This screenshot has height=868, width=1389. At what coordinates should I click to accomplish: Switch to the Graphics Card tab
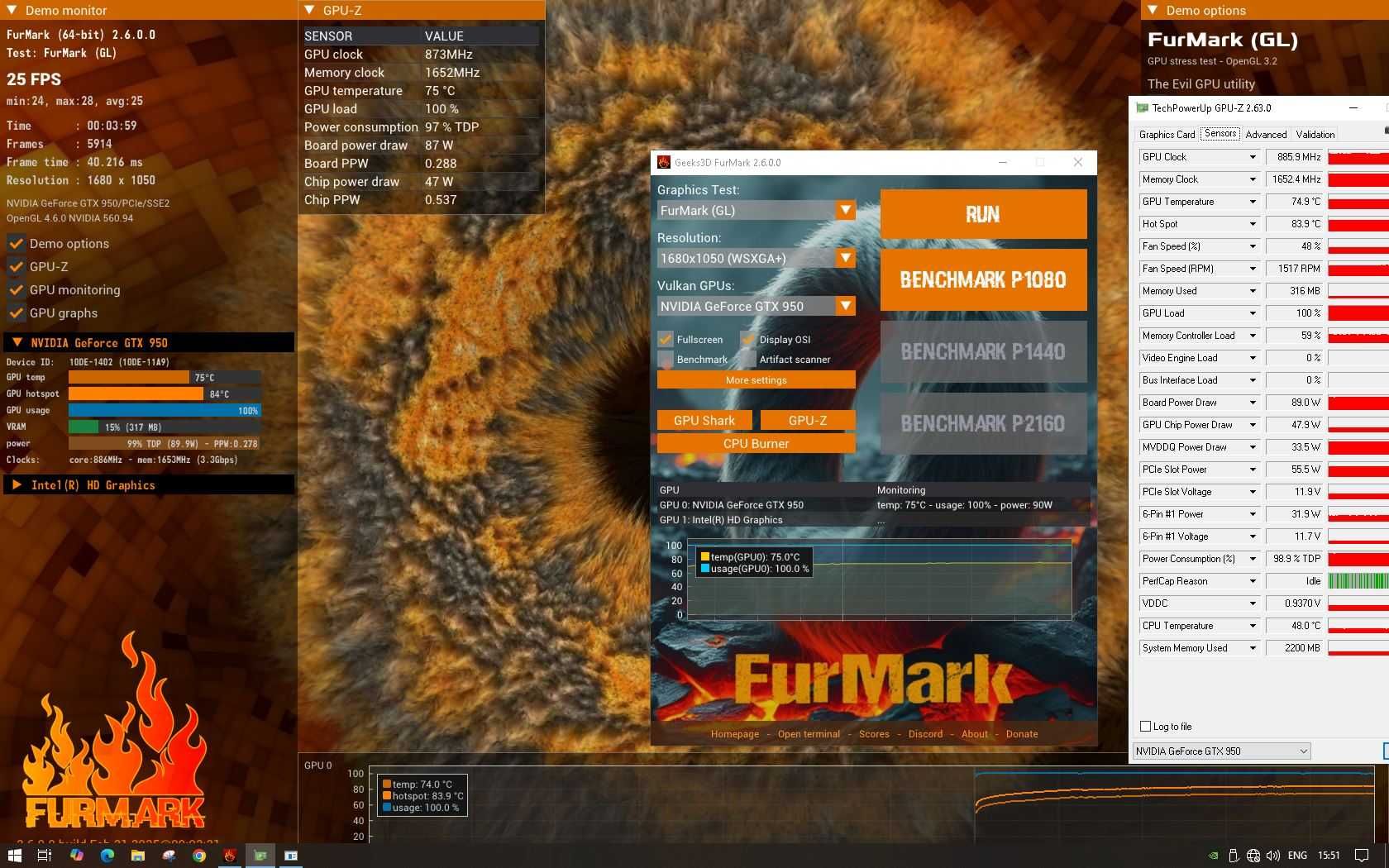pos(1167,134)
